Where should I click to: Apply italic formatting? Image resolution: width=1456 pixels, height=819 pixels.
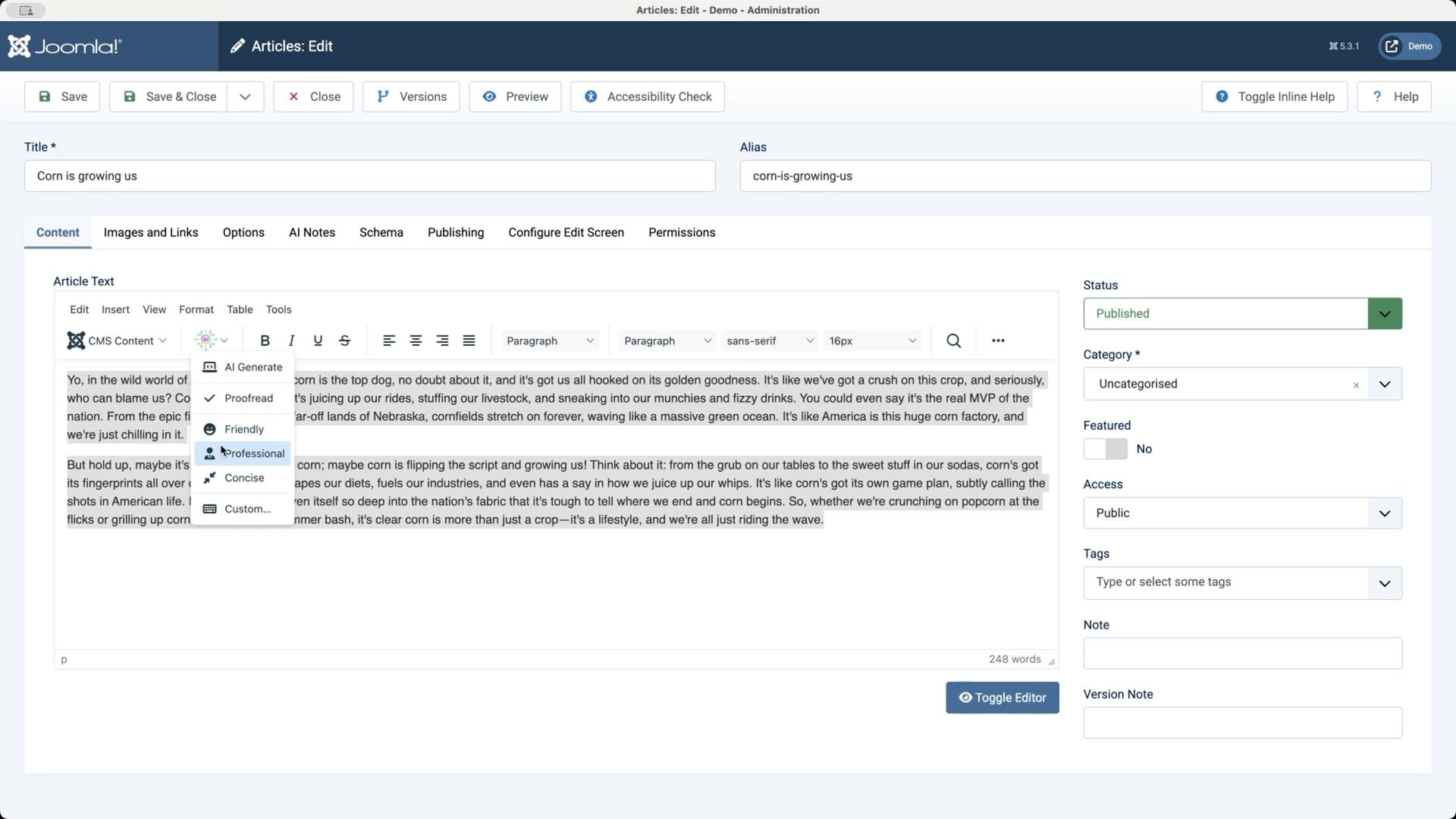291,340
